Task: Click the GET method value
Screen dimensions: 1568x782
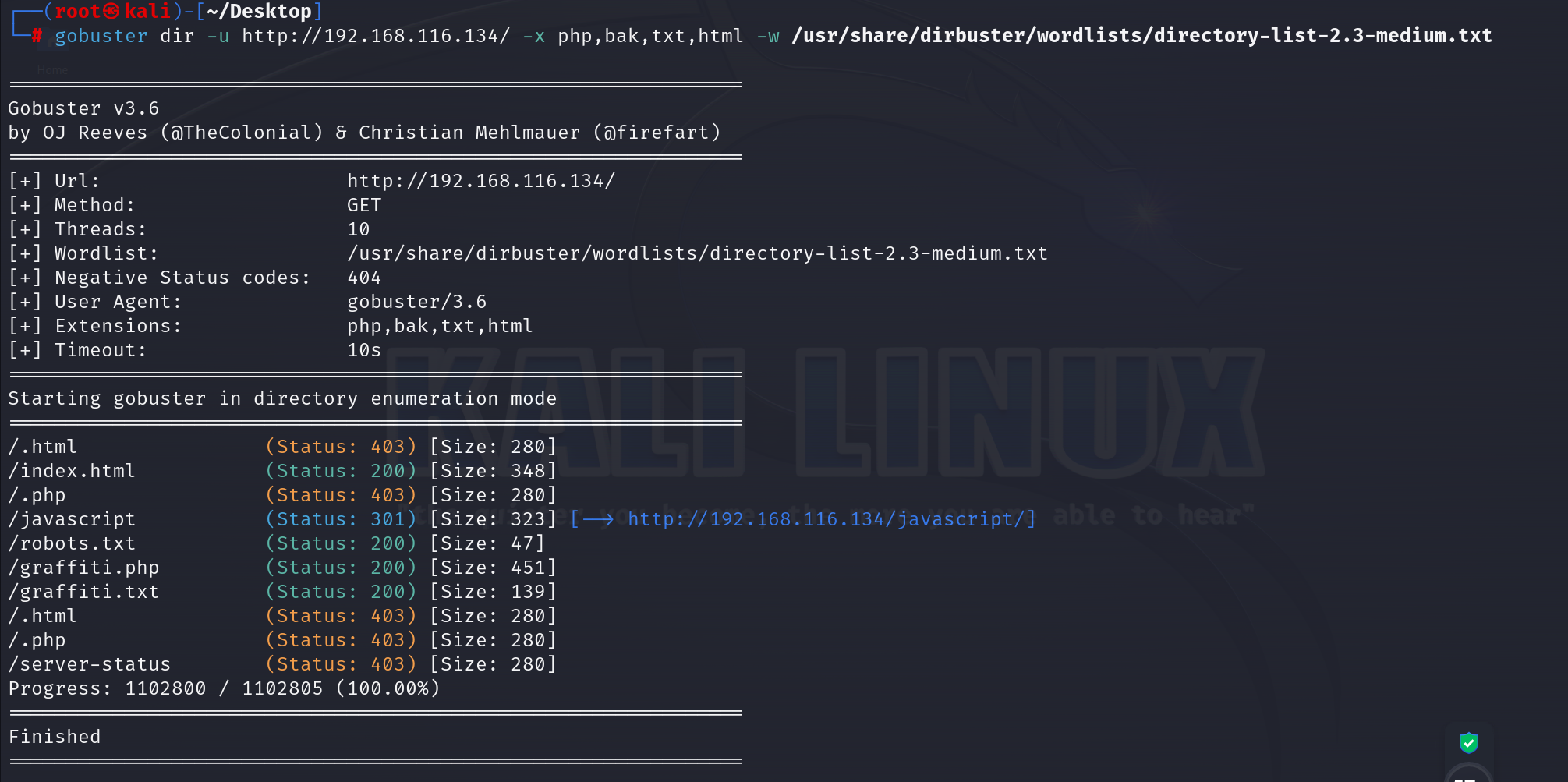Action: tap(364, 205)
